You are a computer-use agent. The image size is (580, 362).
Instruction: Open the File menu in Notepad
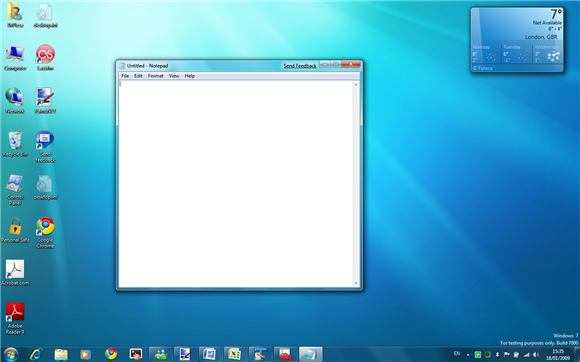point(125,76)
